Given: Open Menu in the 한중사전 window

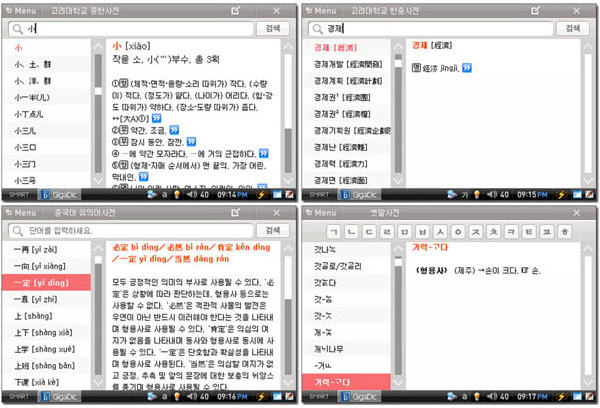Looking at the screenshot, I should 321,11.
